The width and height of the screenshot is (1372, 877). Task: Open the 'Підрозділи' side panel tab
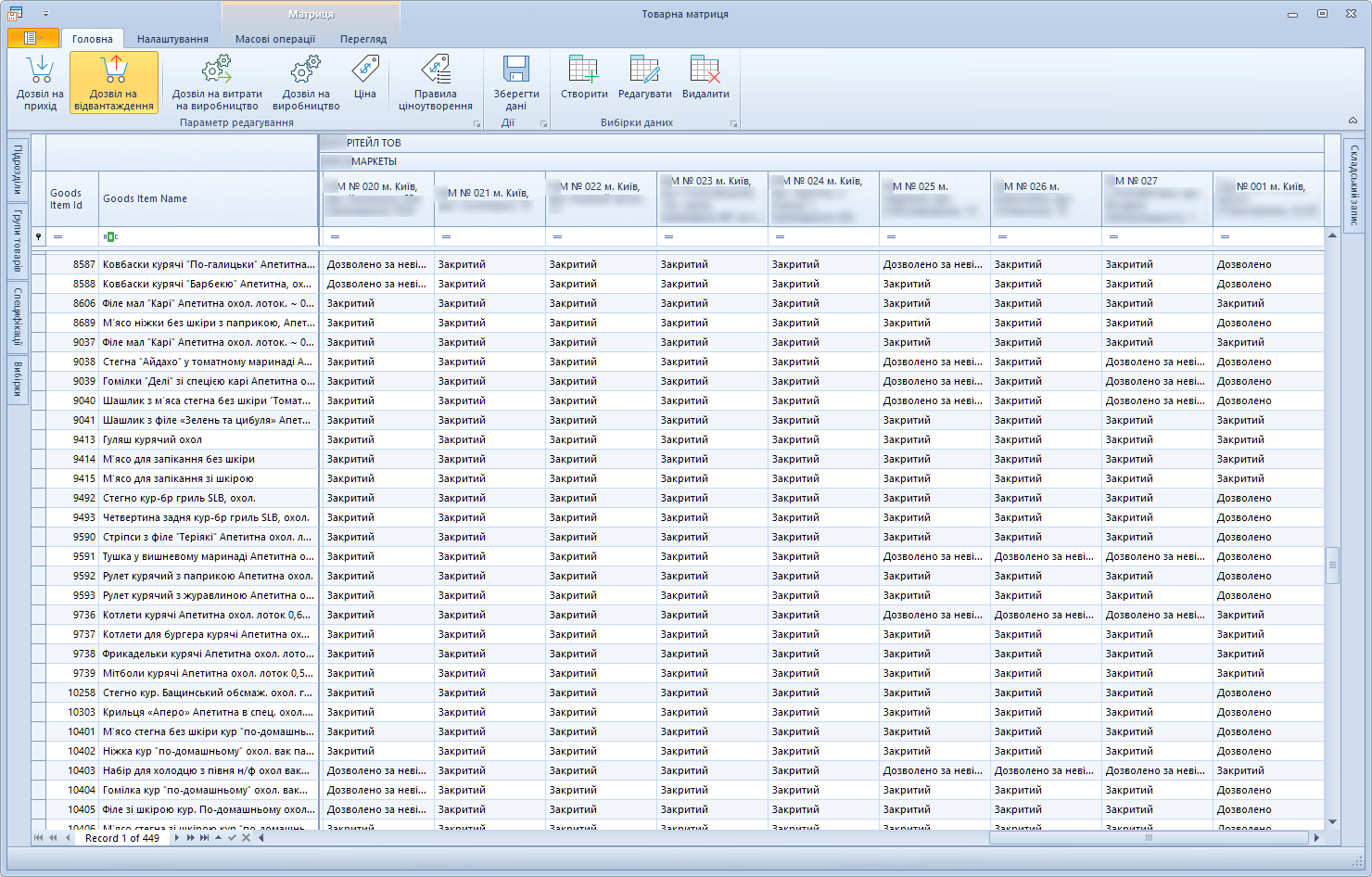[x=18, y=170]
